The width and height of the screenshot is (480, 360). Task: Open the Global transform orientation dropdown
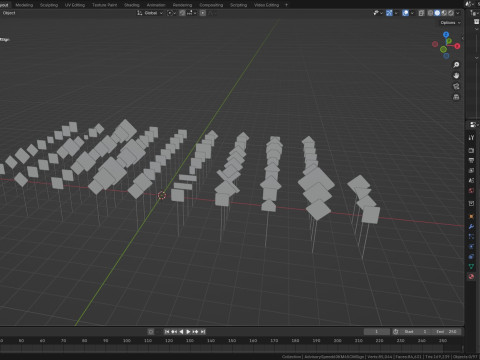(150, 13)
